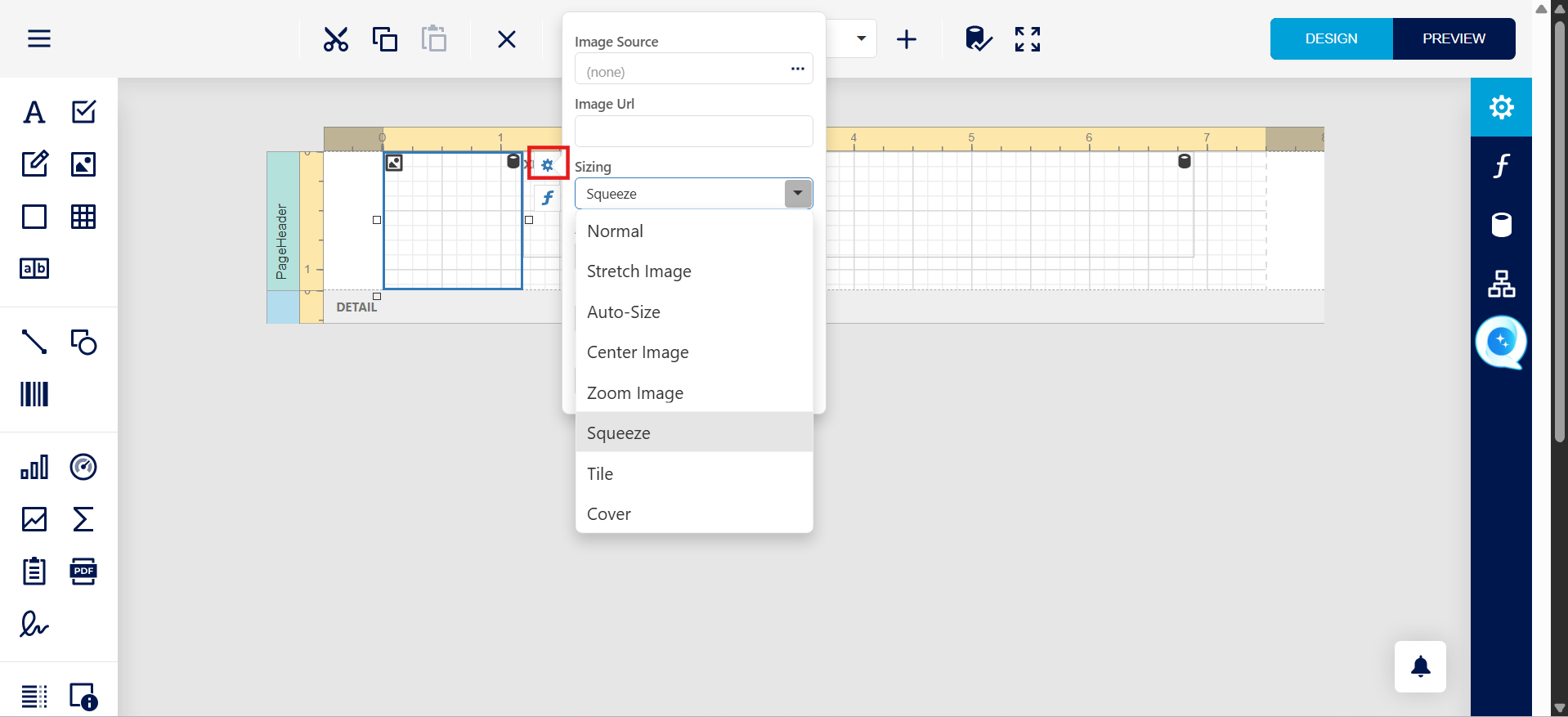Switch to DESIGN mode

pyautogui.click(x=1331, y=38)
